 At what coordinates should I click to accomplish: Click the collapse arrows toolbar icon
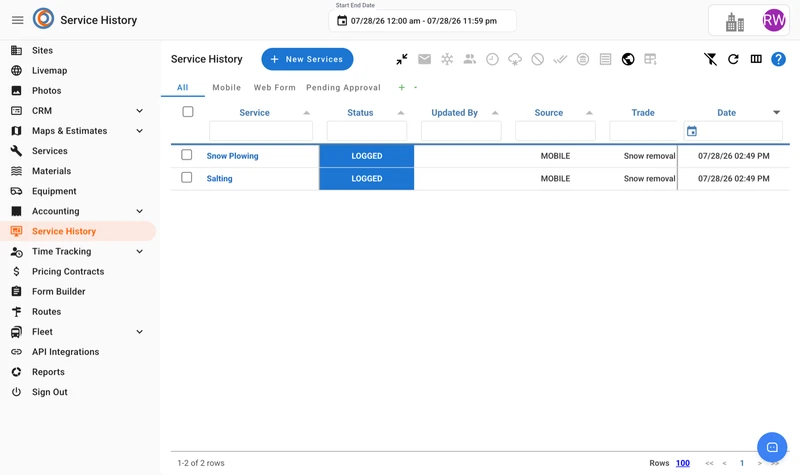coord(402,59)
